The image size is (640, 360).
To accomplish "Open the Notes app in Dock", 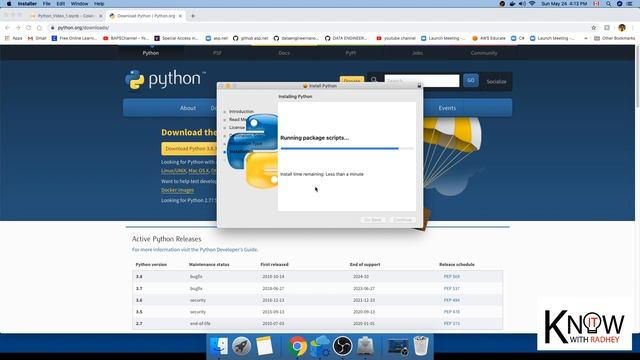I will 264,346.
